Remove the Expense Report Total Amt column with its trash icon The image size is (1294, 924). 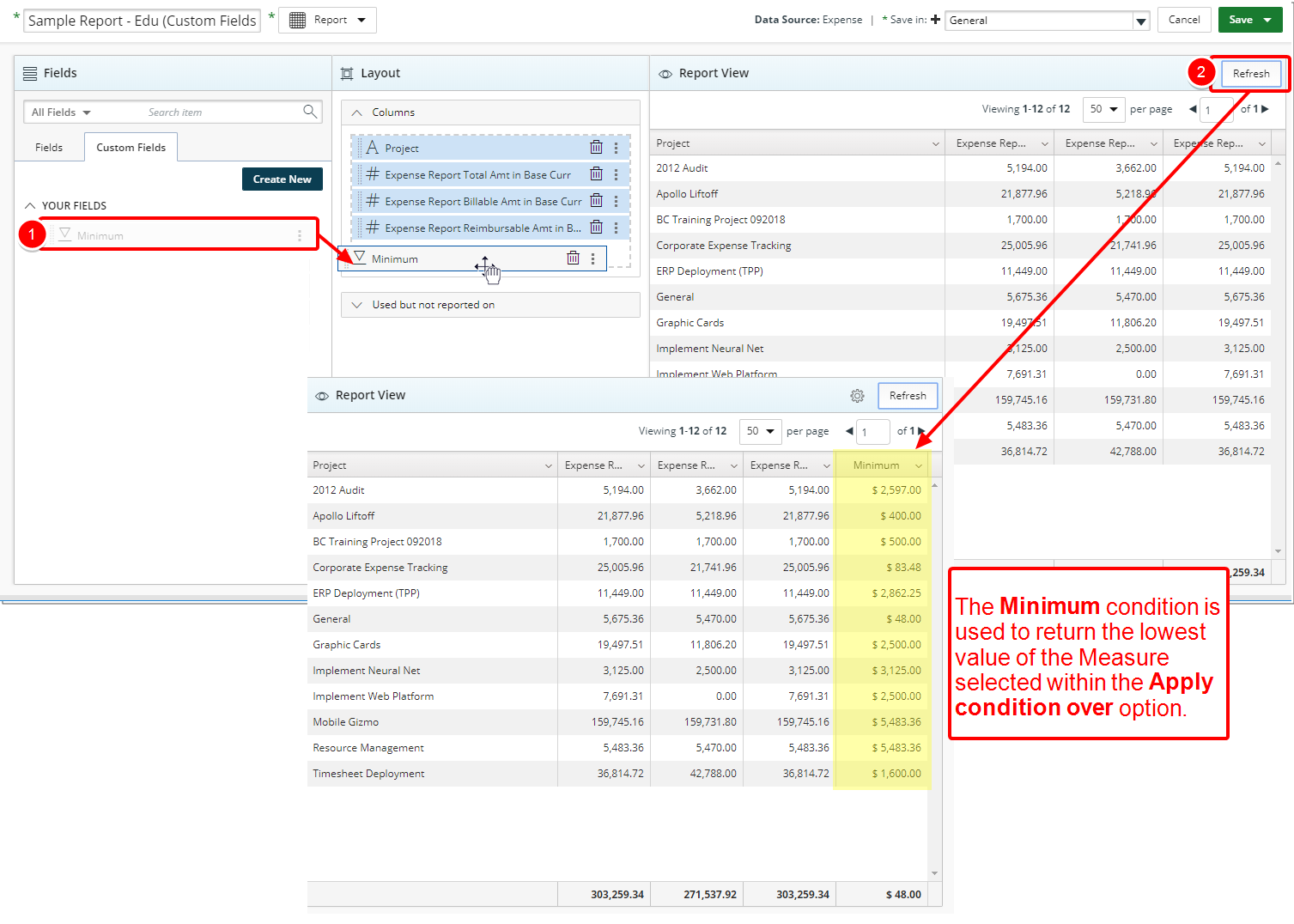coord(596,174)
